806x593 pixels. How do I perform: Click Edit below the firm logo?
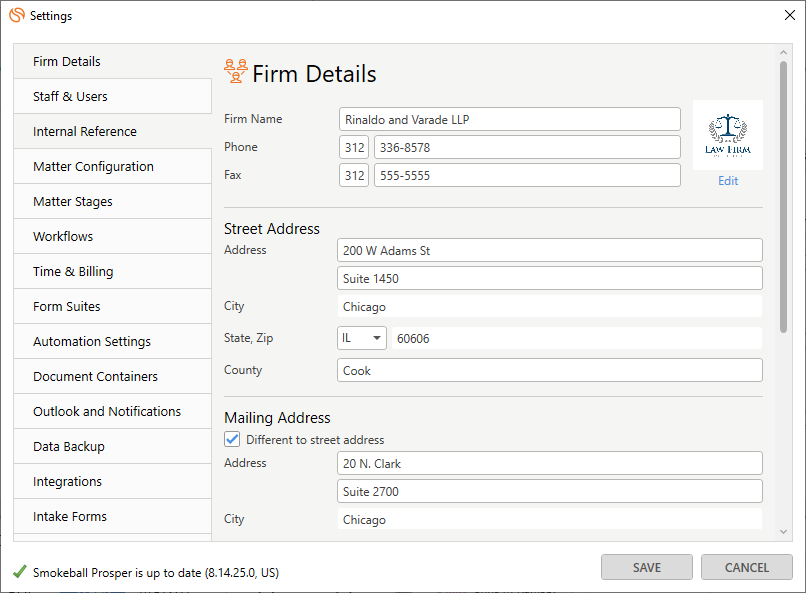click(x=727, y=180)
